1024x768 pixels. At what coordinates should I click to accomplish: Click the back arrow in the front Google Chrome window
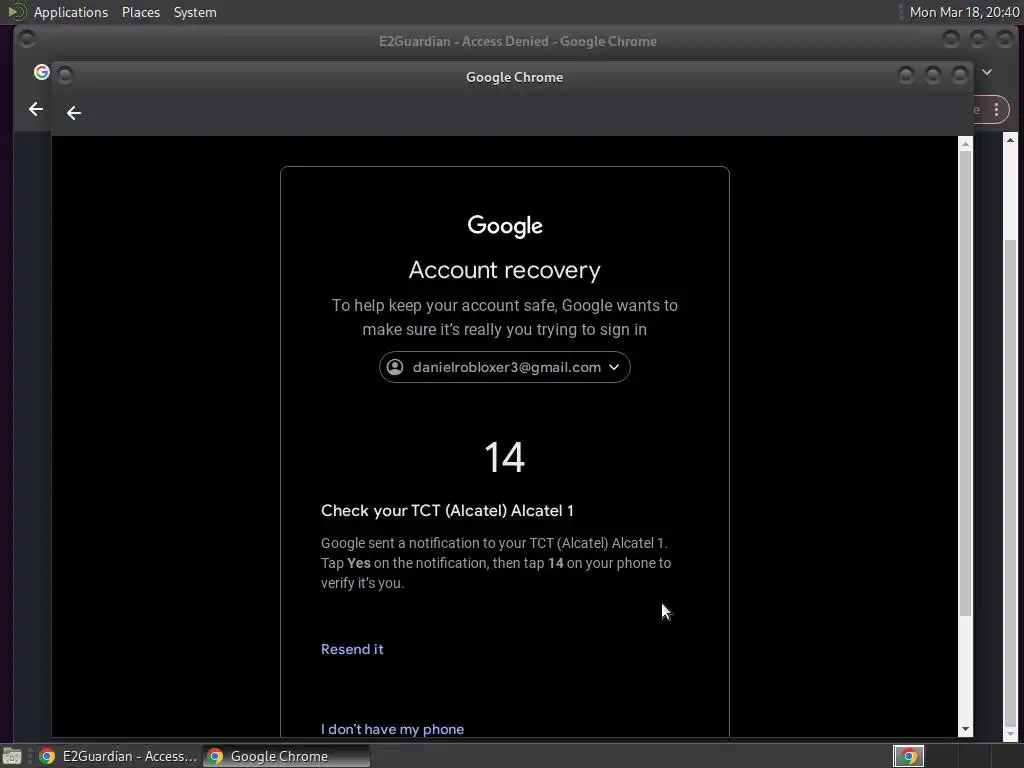coord(74,113)
